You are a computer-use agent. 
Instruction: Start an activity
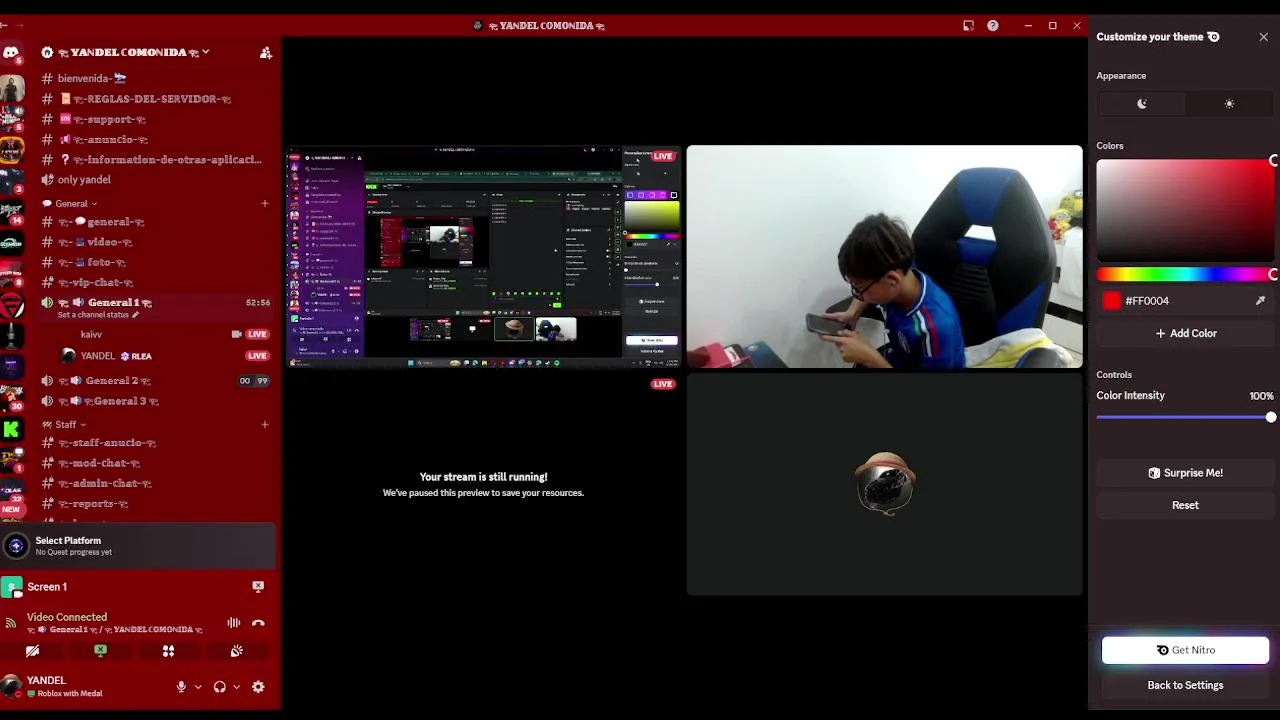[168, 651]
